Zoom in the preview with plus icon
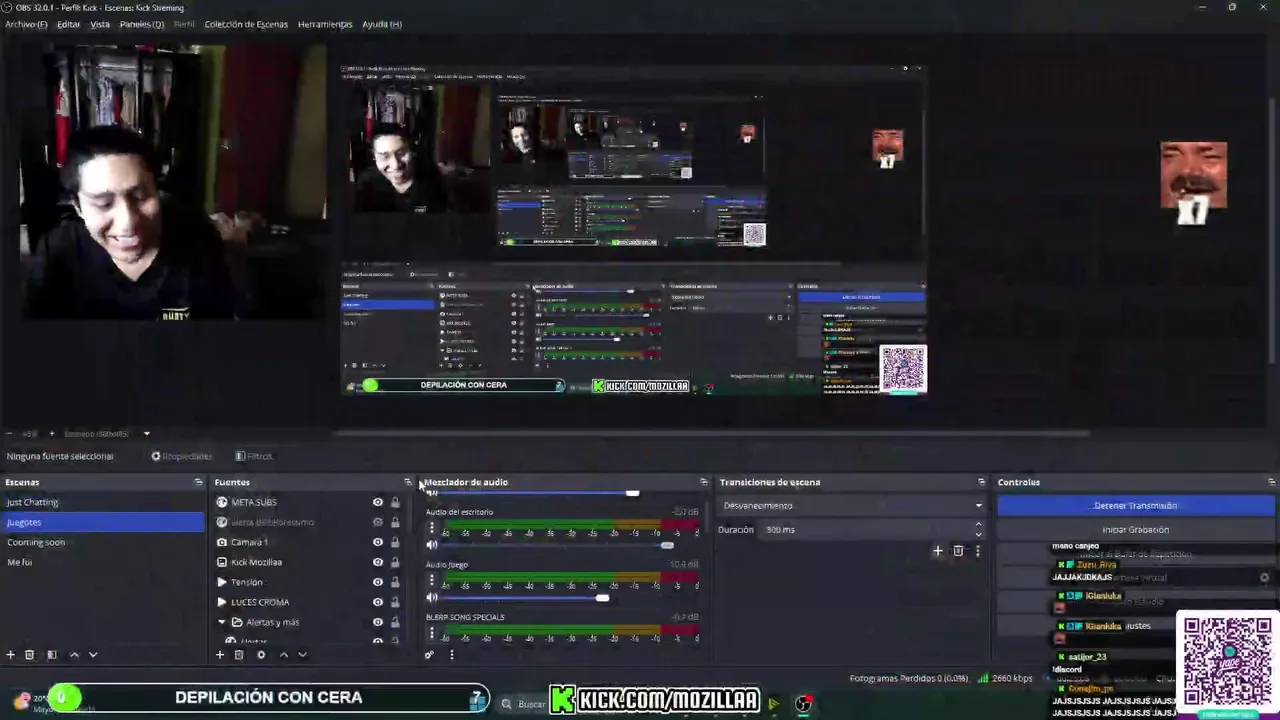This screenshot has height=720, width=1280. point(51,434)
